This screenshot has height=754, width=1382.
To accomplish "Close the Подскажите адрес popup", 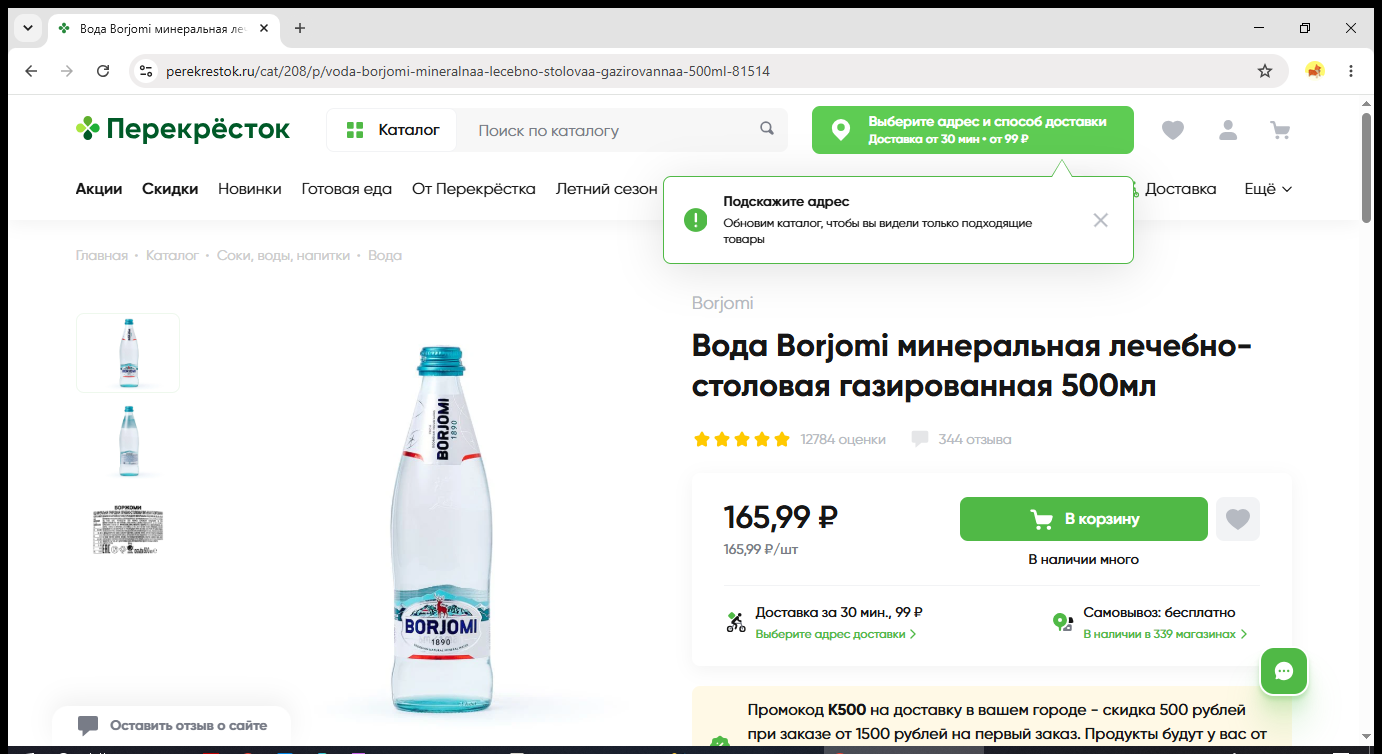I will [x=1101, y=220].
